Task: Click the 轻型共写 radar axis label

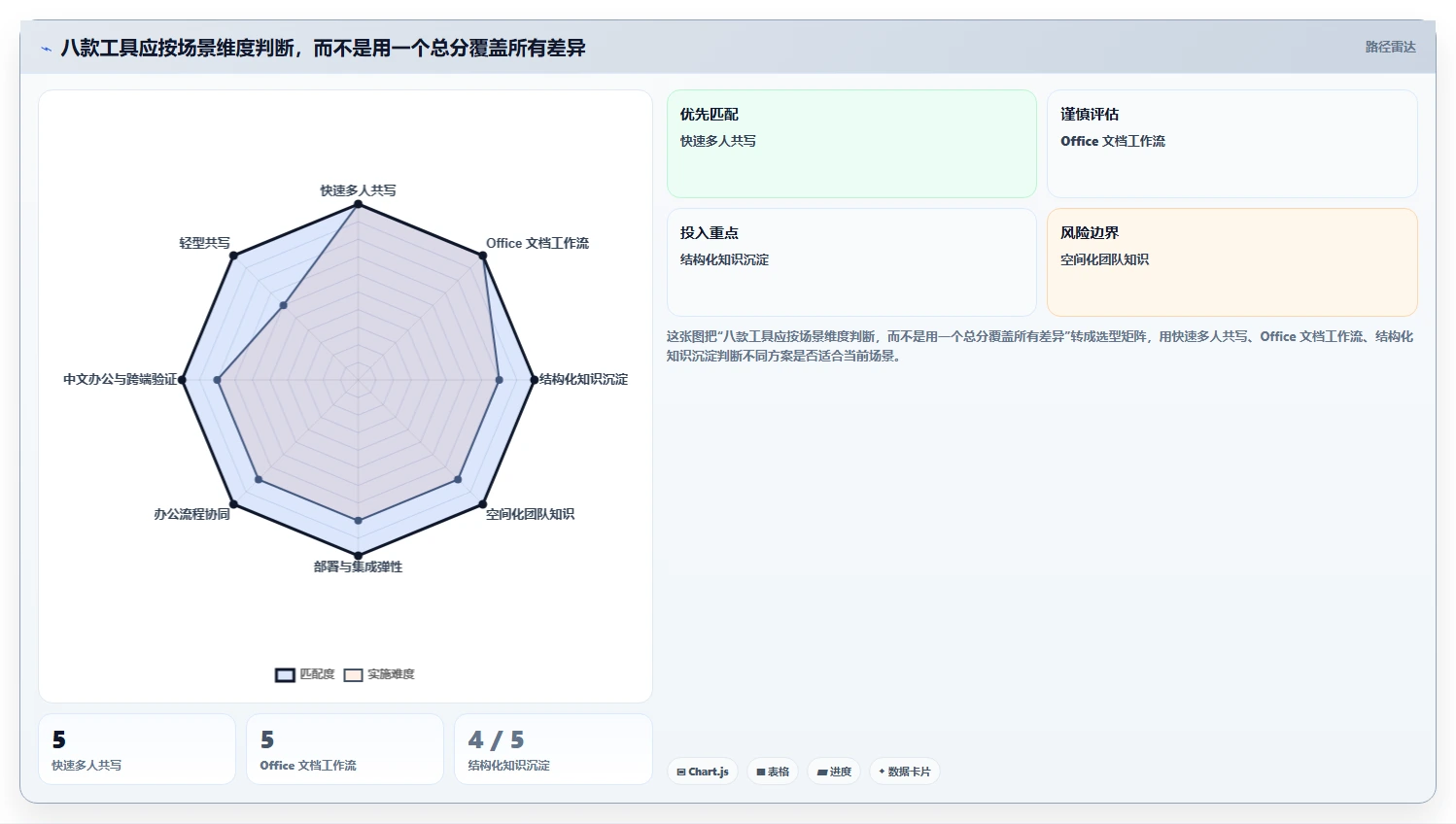Action: click(x=204, y=243)
